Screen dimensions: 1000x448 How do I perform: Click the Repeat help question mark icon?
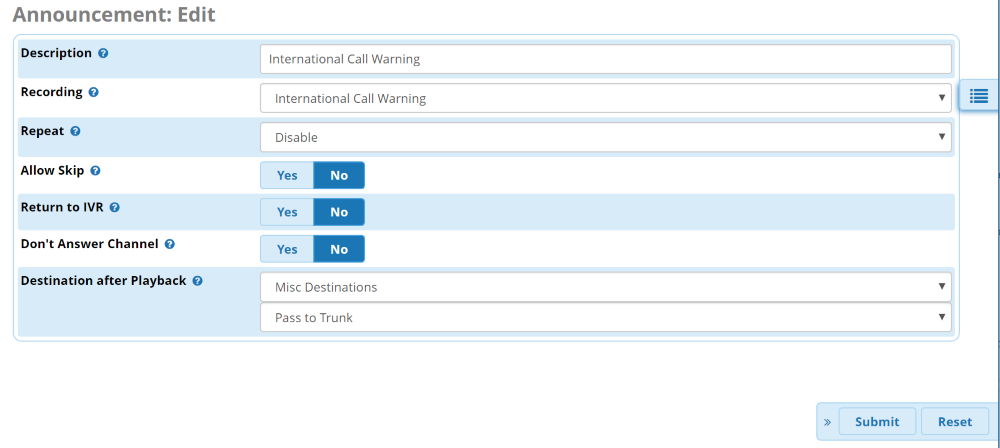(75, 131)
